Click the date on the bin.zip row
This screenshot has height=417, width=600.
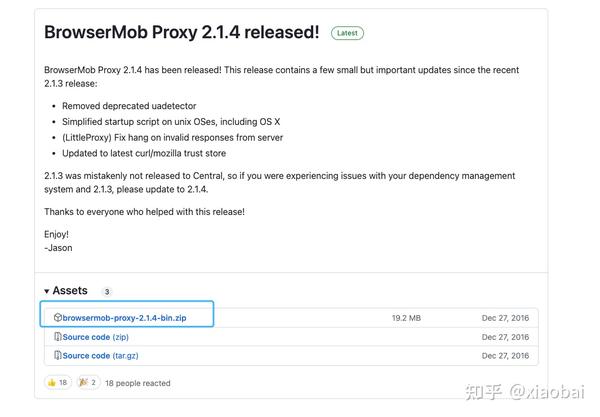[505, 318]
